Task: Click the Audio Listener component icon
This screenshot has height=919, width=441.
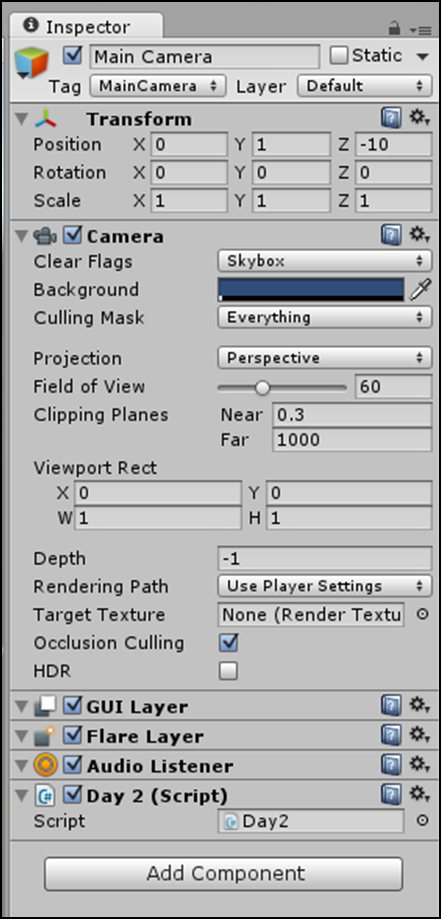Action: (45, 765)
